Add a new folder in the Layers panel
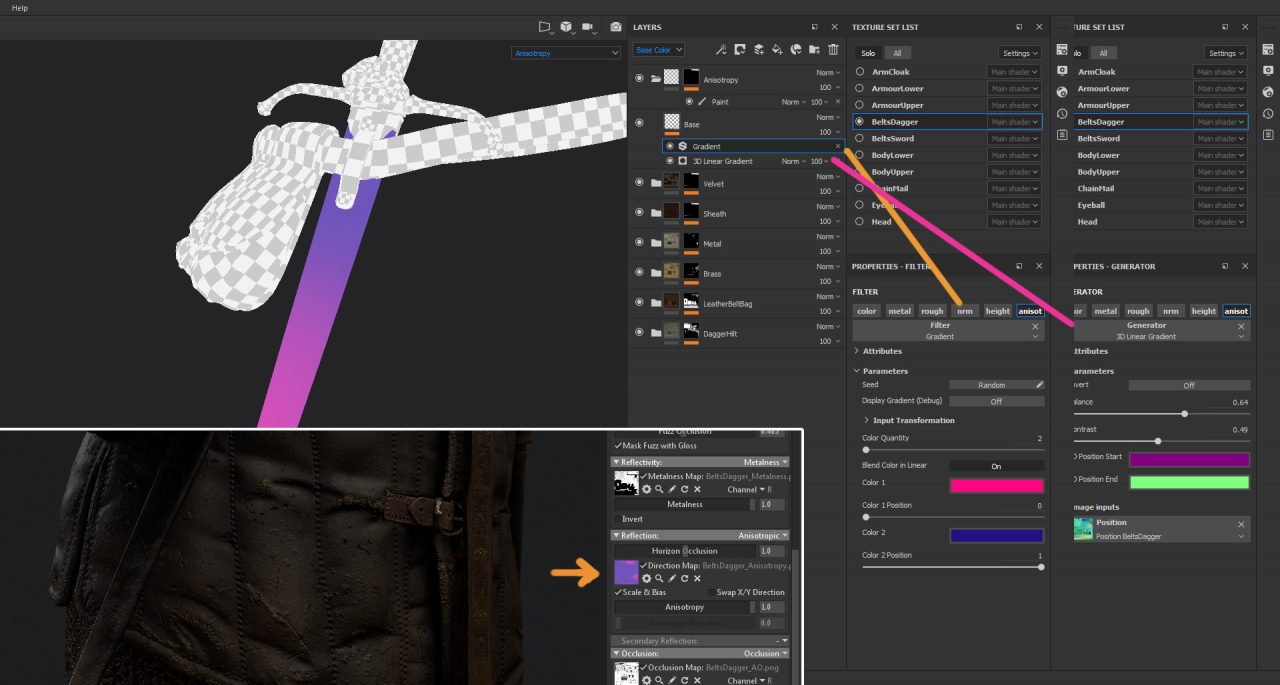Screen dimensions: 1280x685 [815, 49]
